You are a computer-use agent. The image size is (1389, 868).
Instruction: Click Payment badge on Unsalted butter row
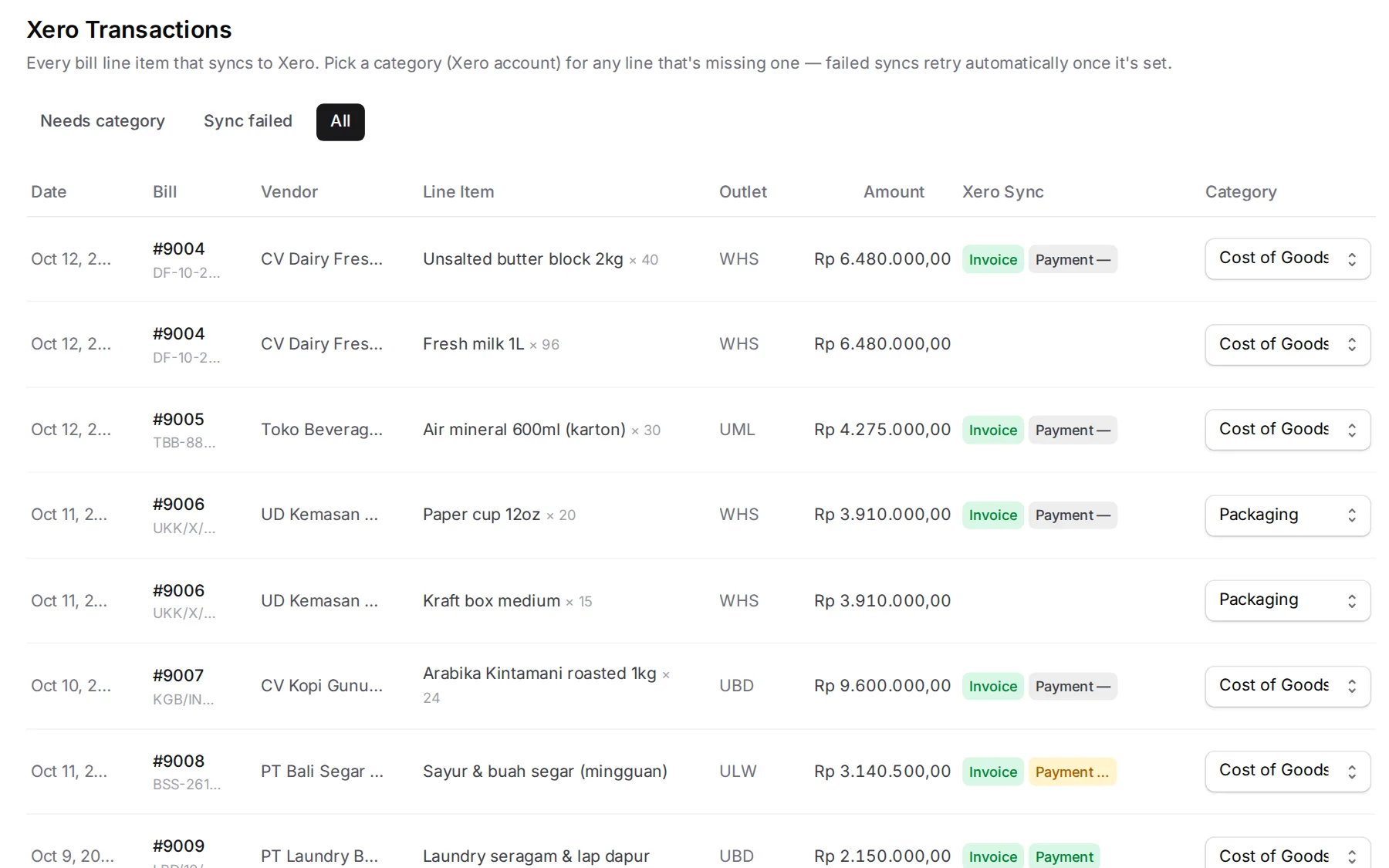pyautogui.click(x=1073, y=260)
